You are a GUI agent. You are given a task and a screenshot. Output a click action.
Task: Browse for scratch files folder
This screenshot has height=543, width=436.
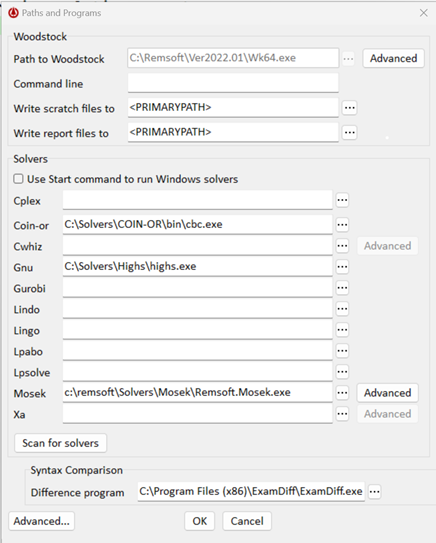[x=349, y=108]
